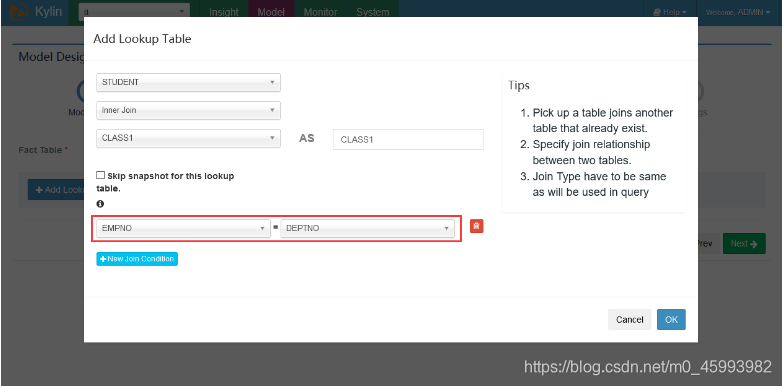The width and height of the screenshot is (782, 386).
Task: Switch to the Insight tab
Action: point(223,12)
